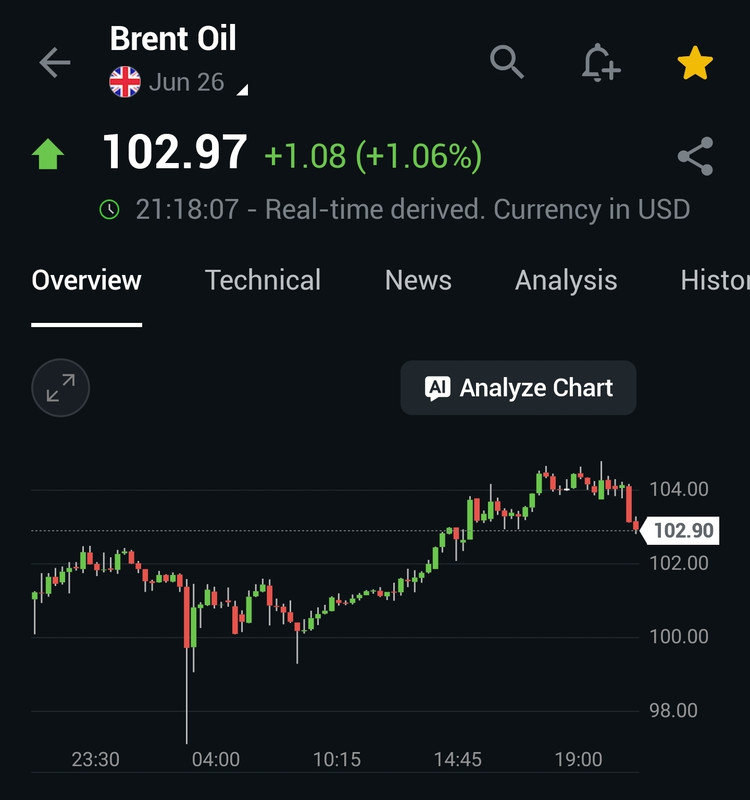Image resolution: width=750 pixels, height=800 pixels.
Task: Share Brent Oil via share icon
Action: 695,156
